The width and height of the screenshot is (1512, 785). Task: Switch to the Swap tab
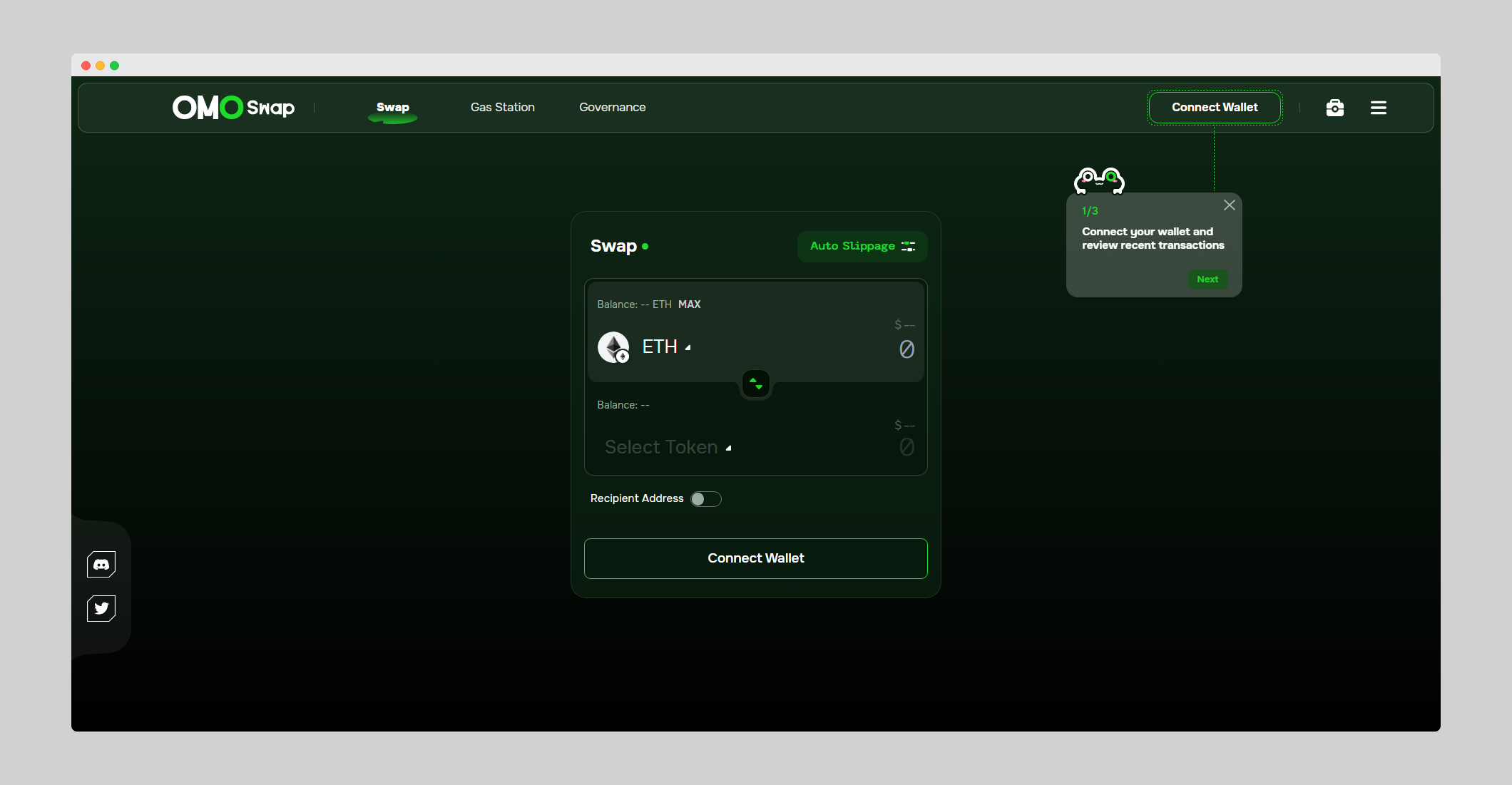(393, 108)
